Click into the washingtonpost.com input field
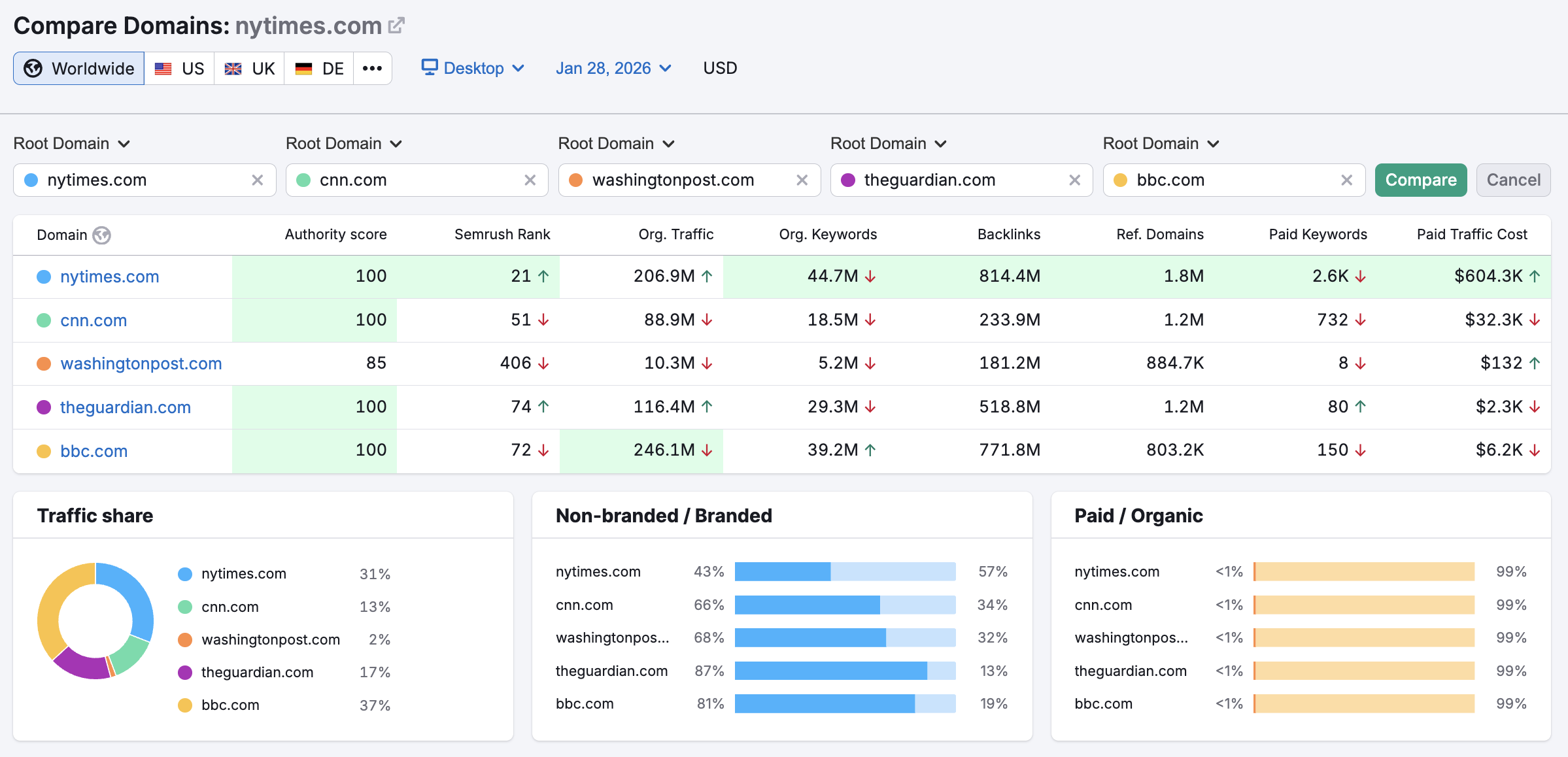1568x757 pixels. point(673,180)
